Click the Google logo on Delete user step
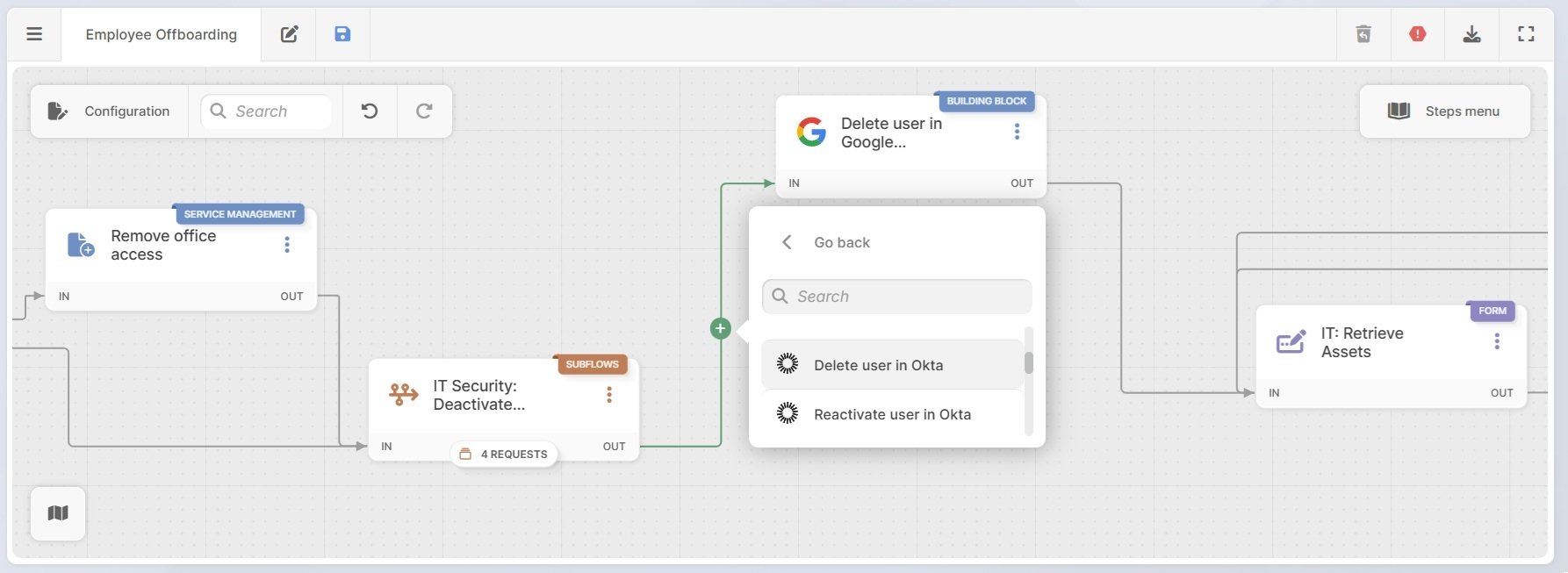This screenshot has width=1568, height=573. (811, 132)
